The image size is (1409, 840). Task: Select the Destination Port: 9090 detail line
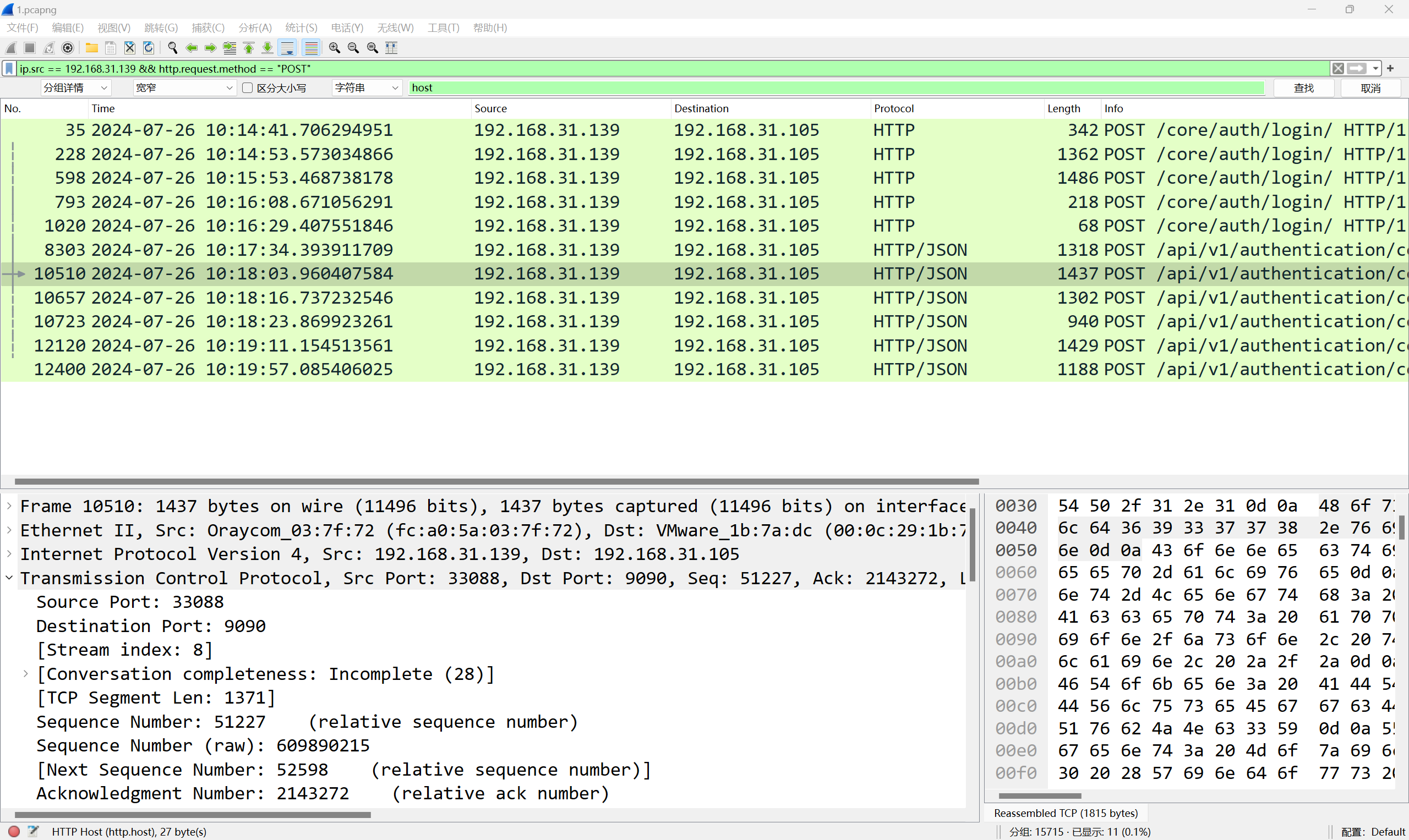pyautogui.click(x=151, y=626)
